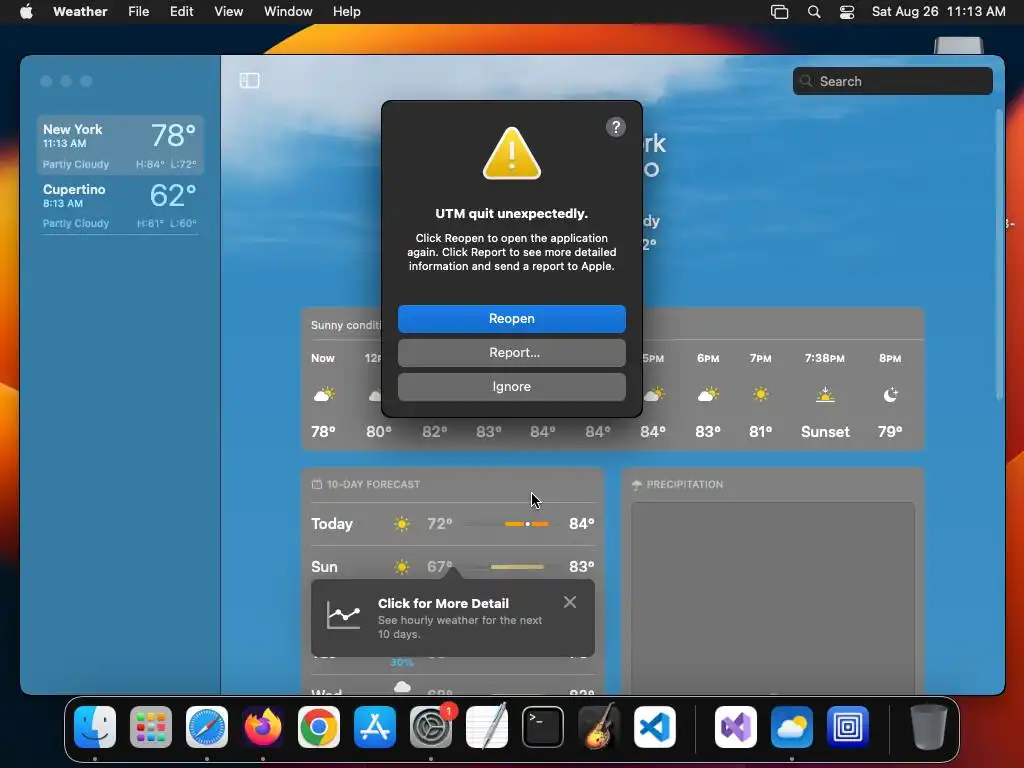Click the Reopen button in the crash dialog

(511, 319)
